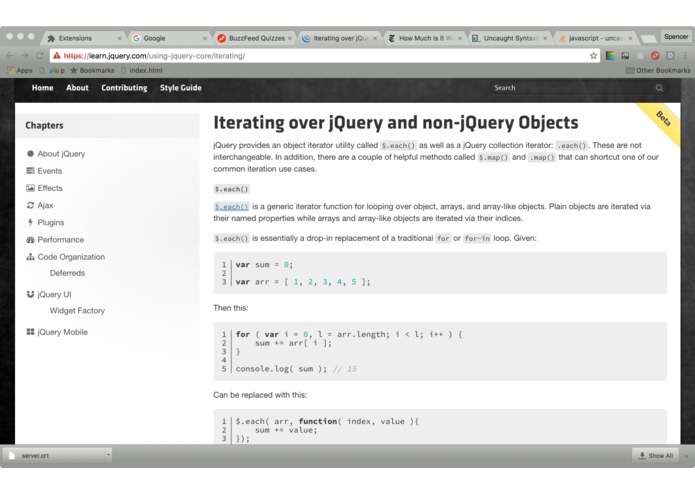Click the Plugins lightning bolt icon
This screenshot has height=494, width=695.
click(30, 222)
